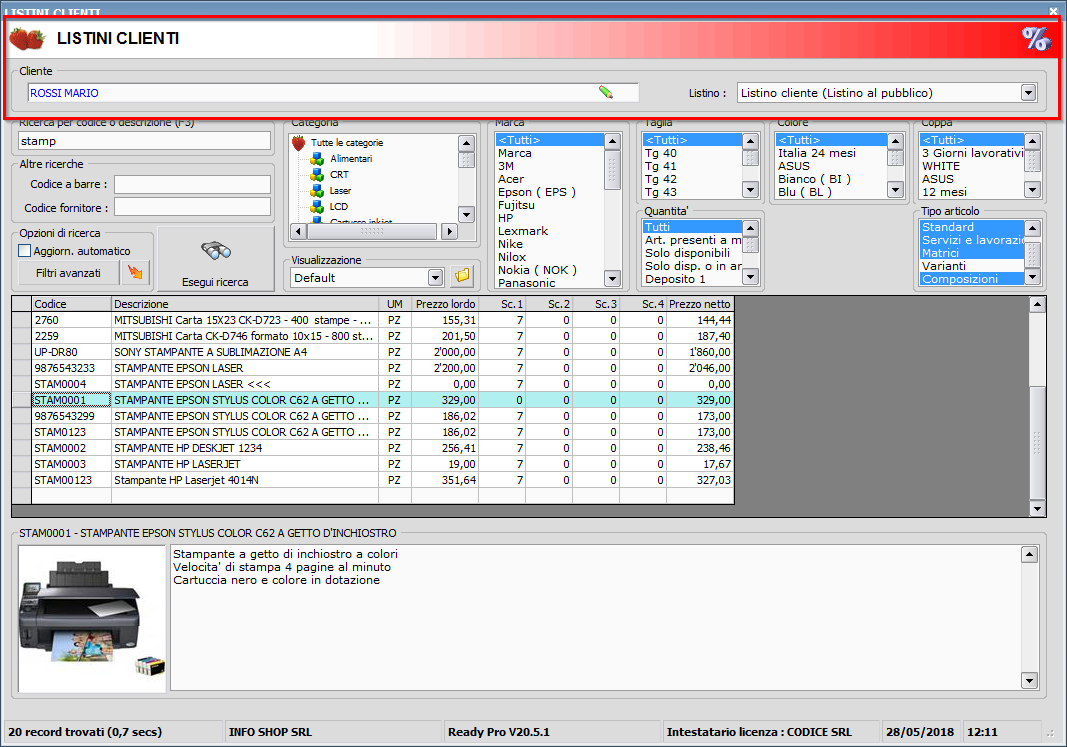Click the Alimentari category cubes icon
This screenshot has height=747, width=1067.
(x=317, y=159)
